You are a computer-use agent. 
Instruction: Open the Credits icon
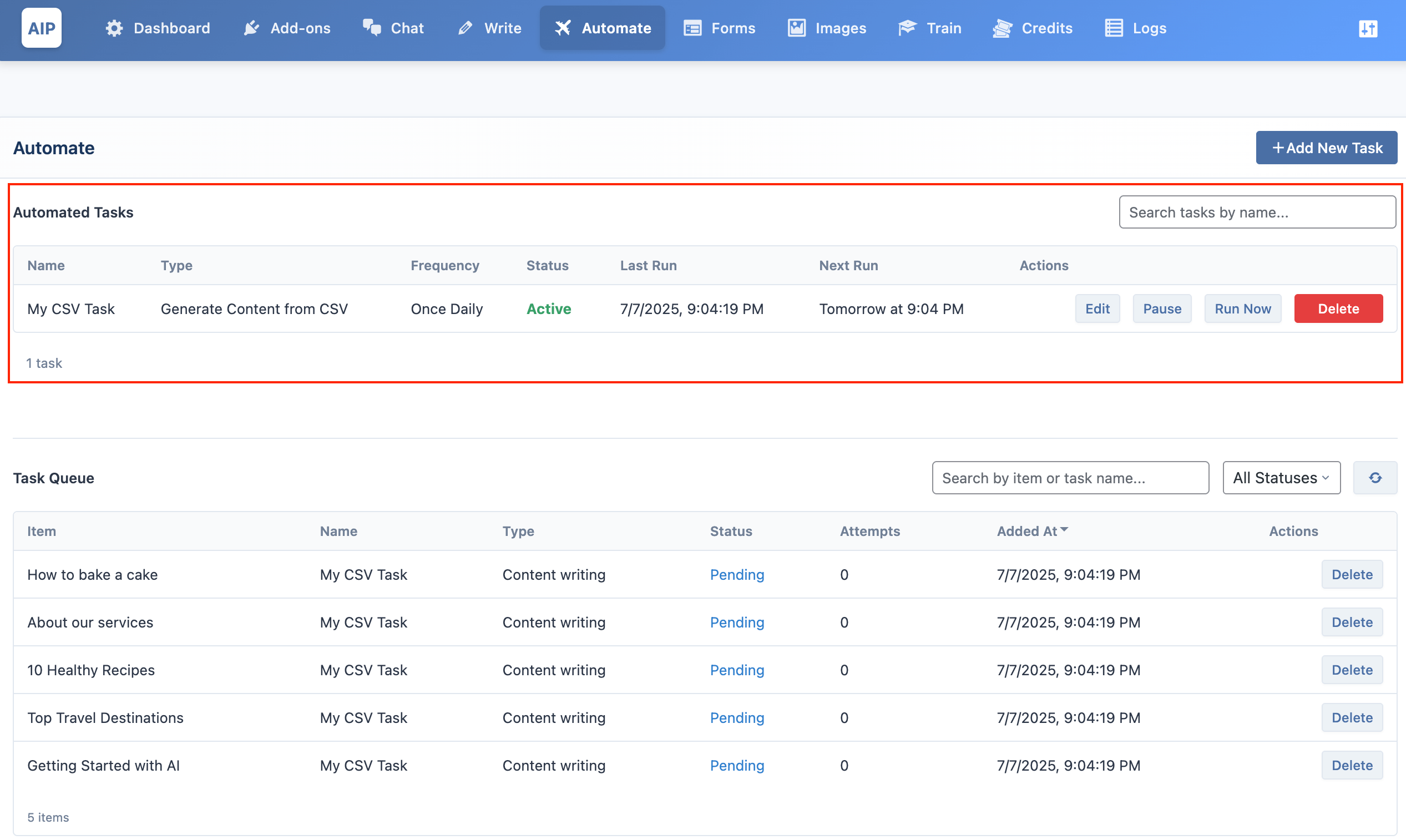tap(1002, 28)
